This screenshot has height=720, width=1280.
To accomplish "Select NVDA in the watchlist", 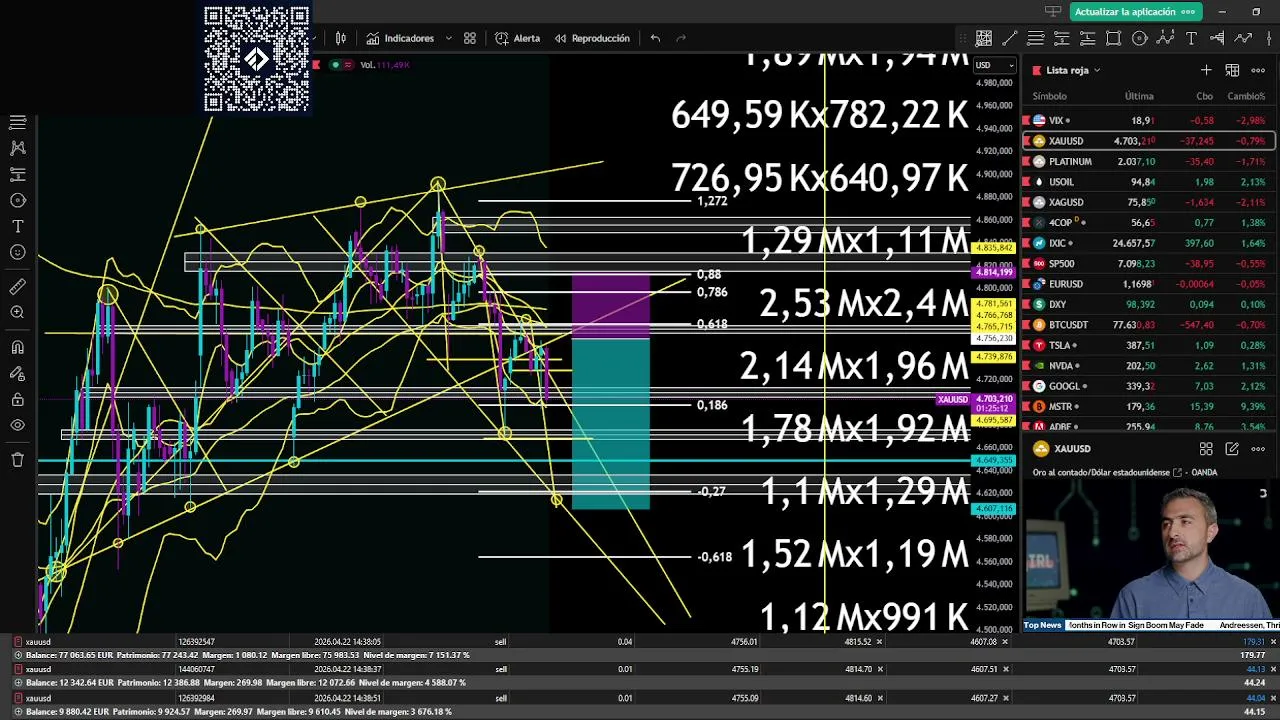I will coord(1148,366).
